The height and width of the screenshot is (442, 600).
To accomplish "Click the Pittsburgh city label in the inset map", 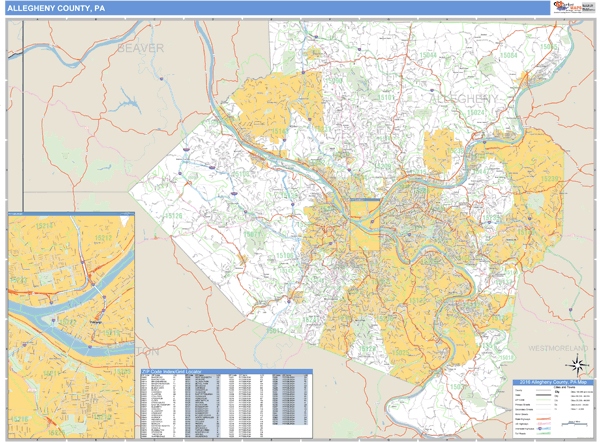I will pos(96,323).
